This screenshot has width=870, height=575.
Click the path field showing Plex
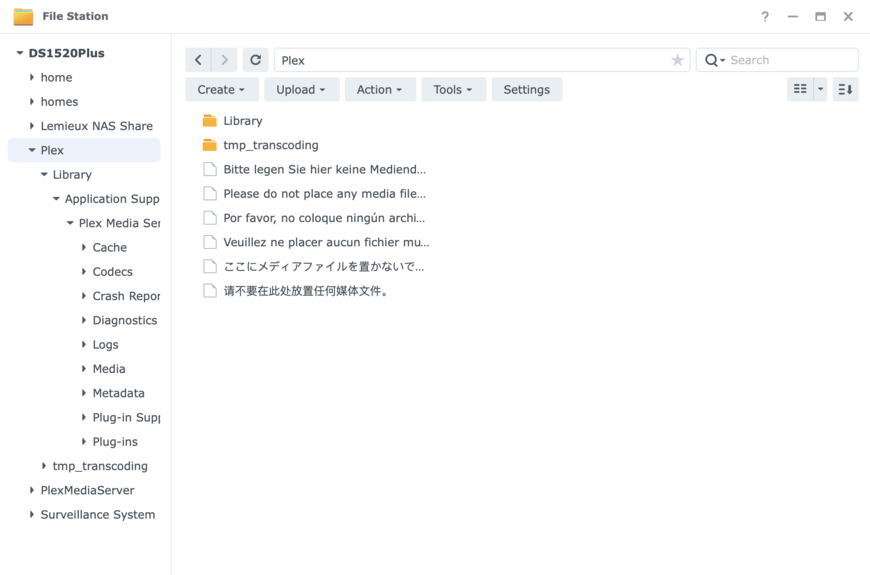coord(482,60)
